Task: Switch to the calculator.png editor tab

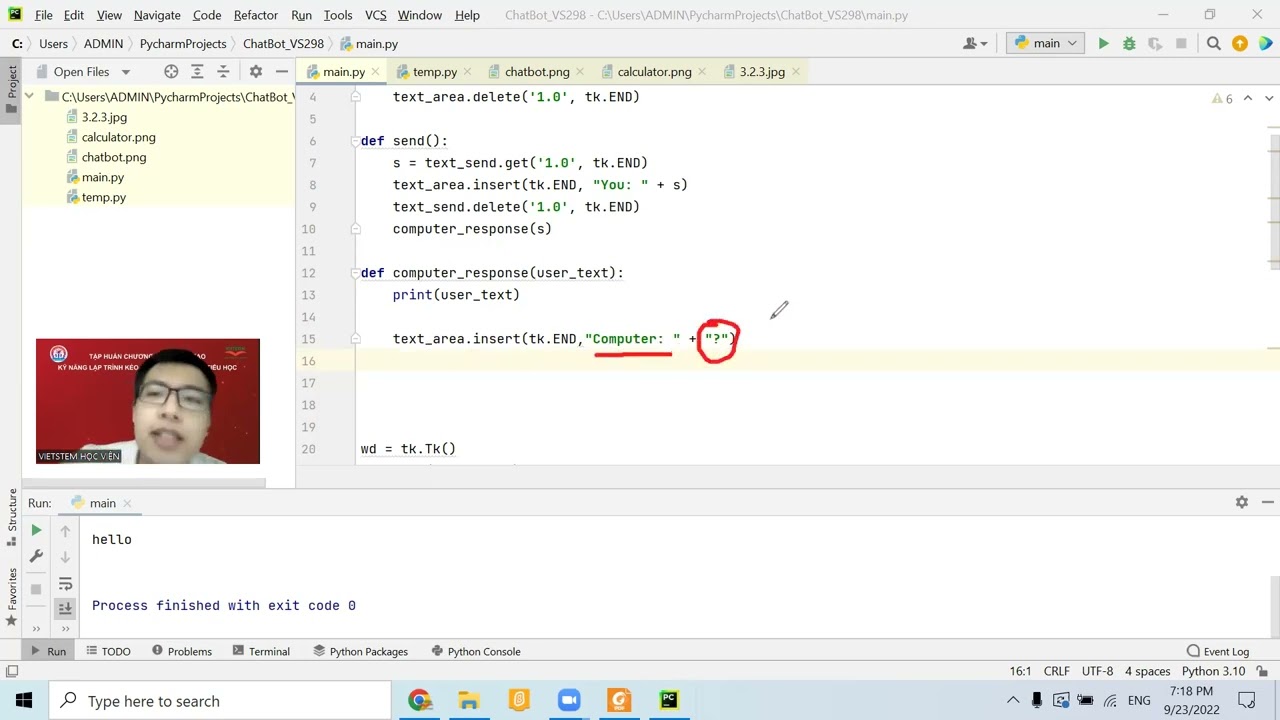Action: click(x=654, y=72)
